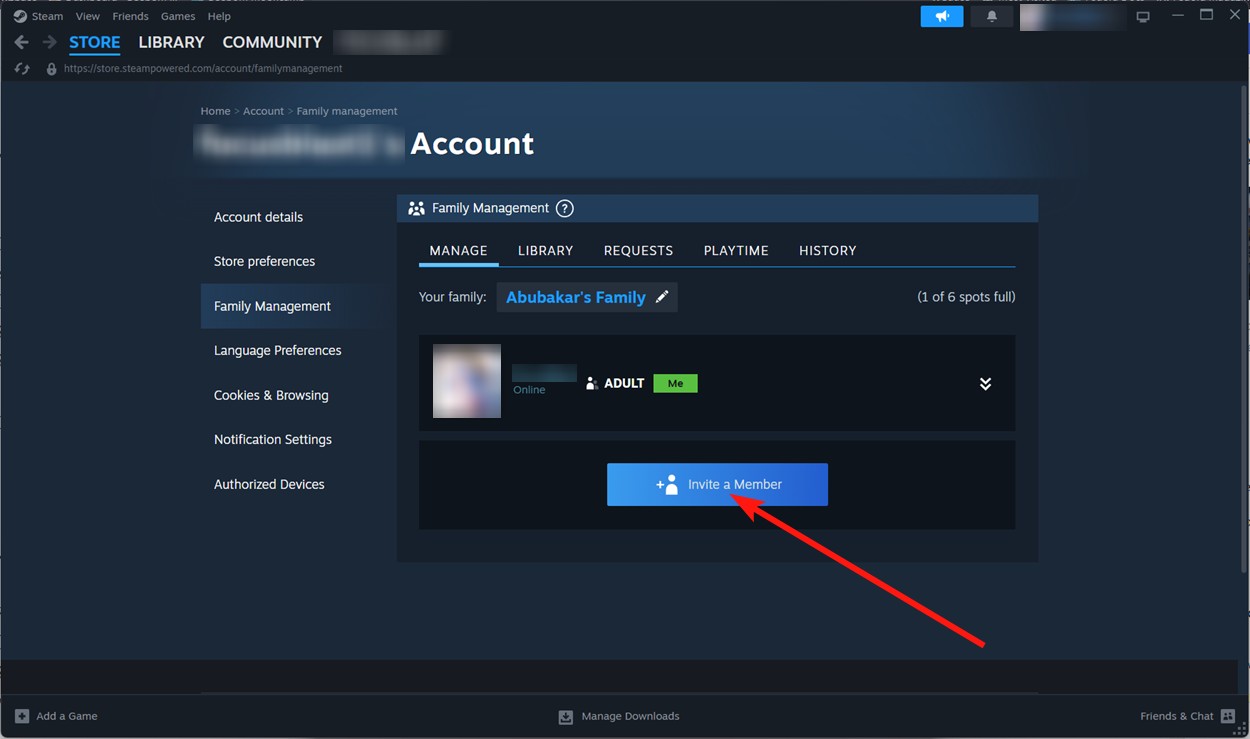Click Invite a Member
The width and height of the screenshot is (1250, 739).
[717, 484]
